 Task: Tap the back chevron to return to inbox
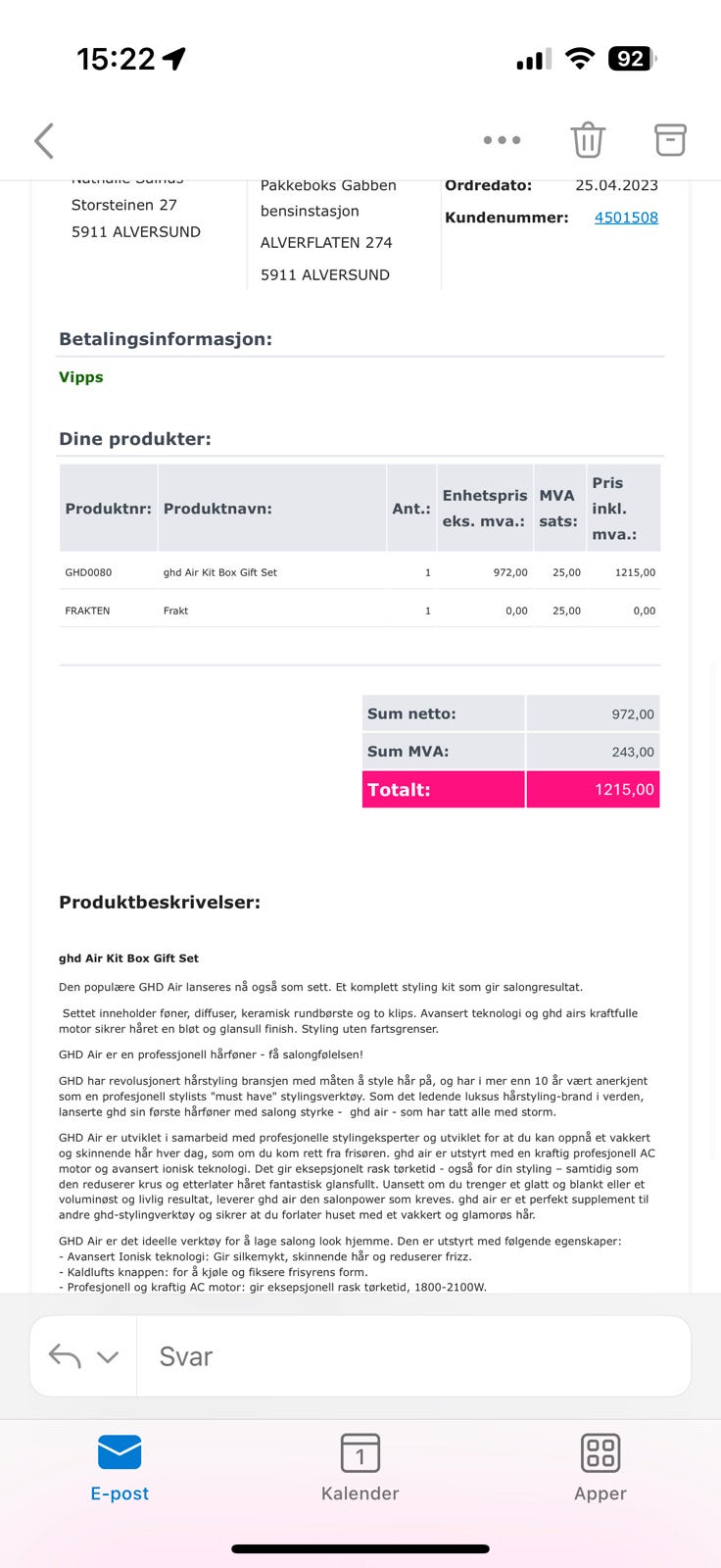[43, 140]
